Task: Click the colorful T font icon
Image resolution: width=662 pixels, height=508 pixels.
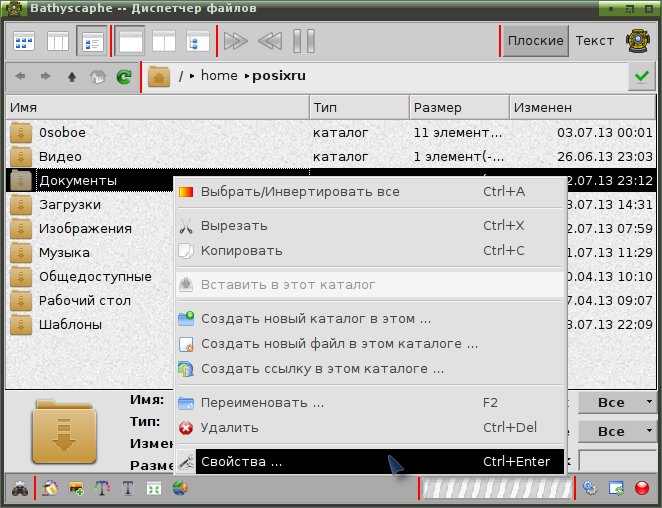Action: [102, 489]
